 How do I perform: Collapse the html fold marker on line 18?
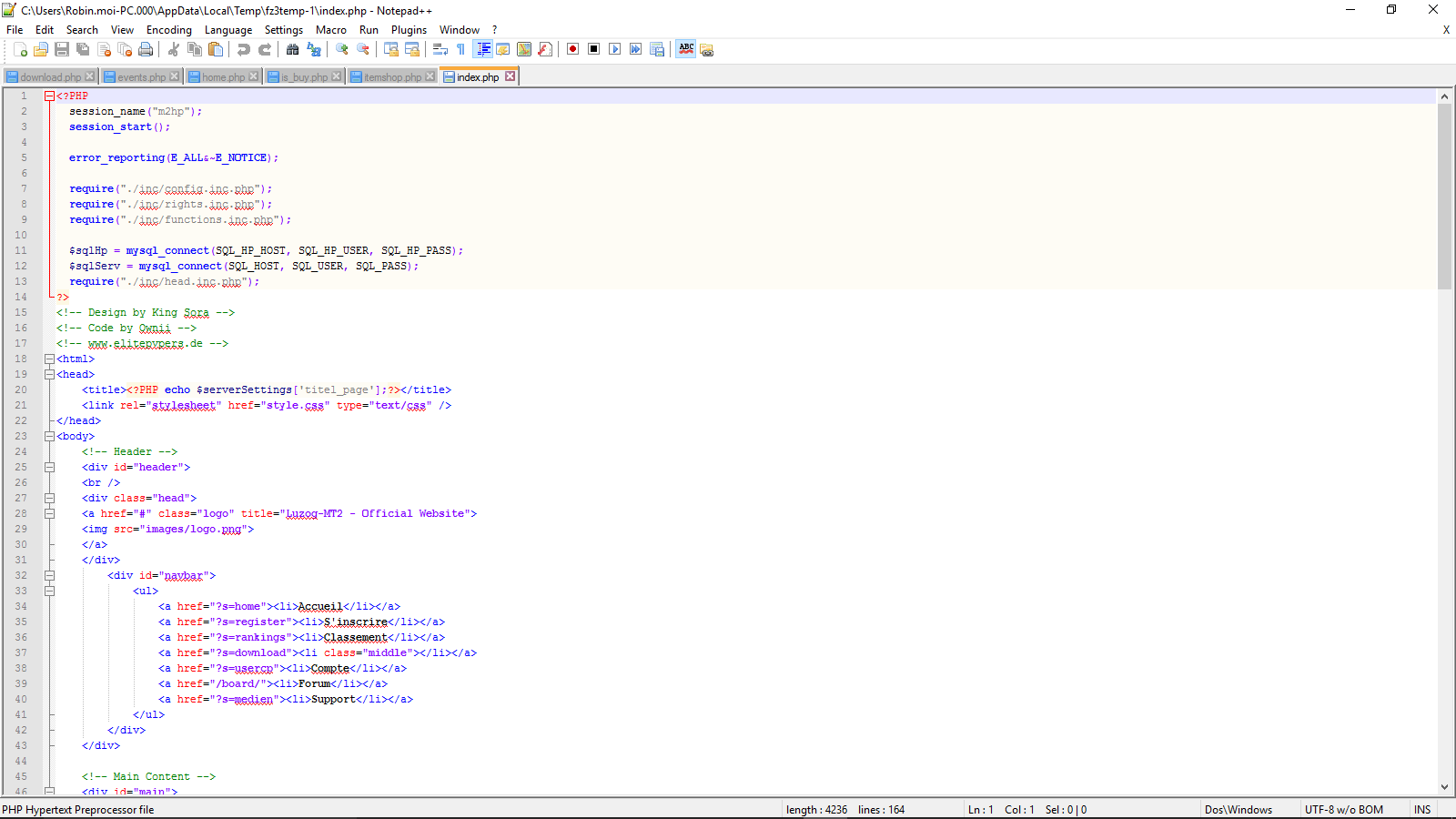[x=50, y=359]
